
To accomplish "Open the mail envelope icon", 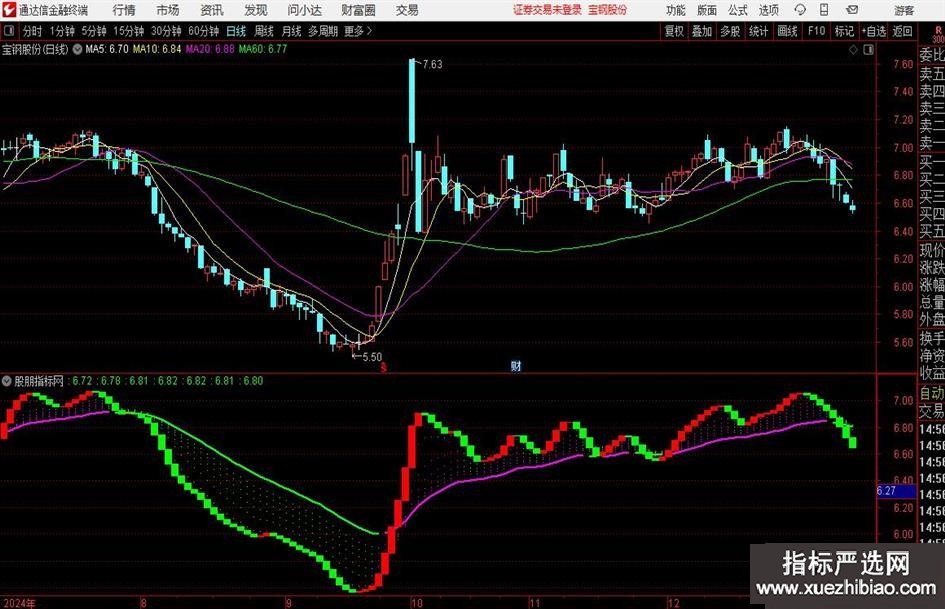I will coord(852,10).
